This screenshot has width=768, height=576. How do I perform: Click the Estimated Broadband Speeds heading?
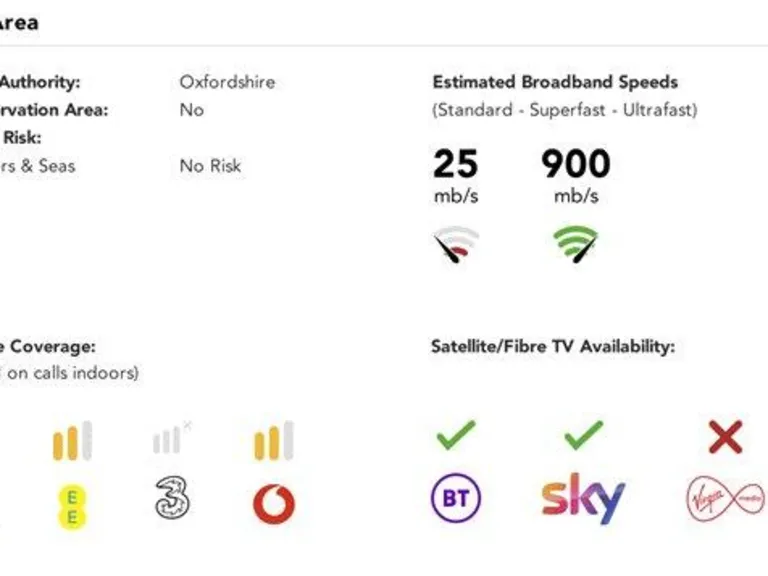click(555, 82)
